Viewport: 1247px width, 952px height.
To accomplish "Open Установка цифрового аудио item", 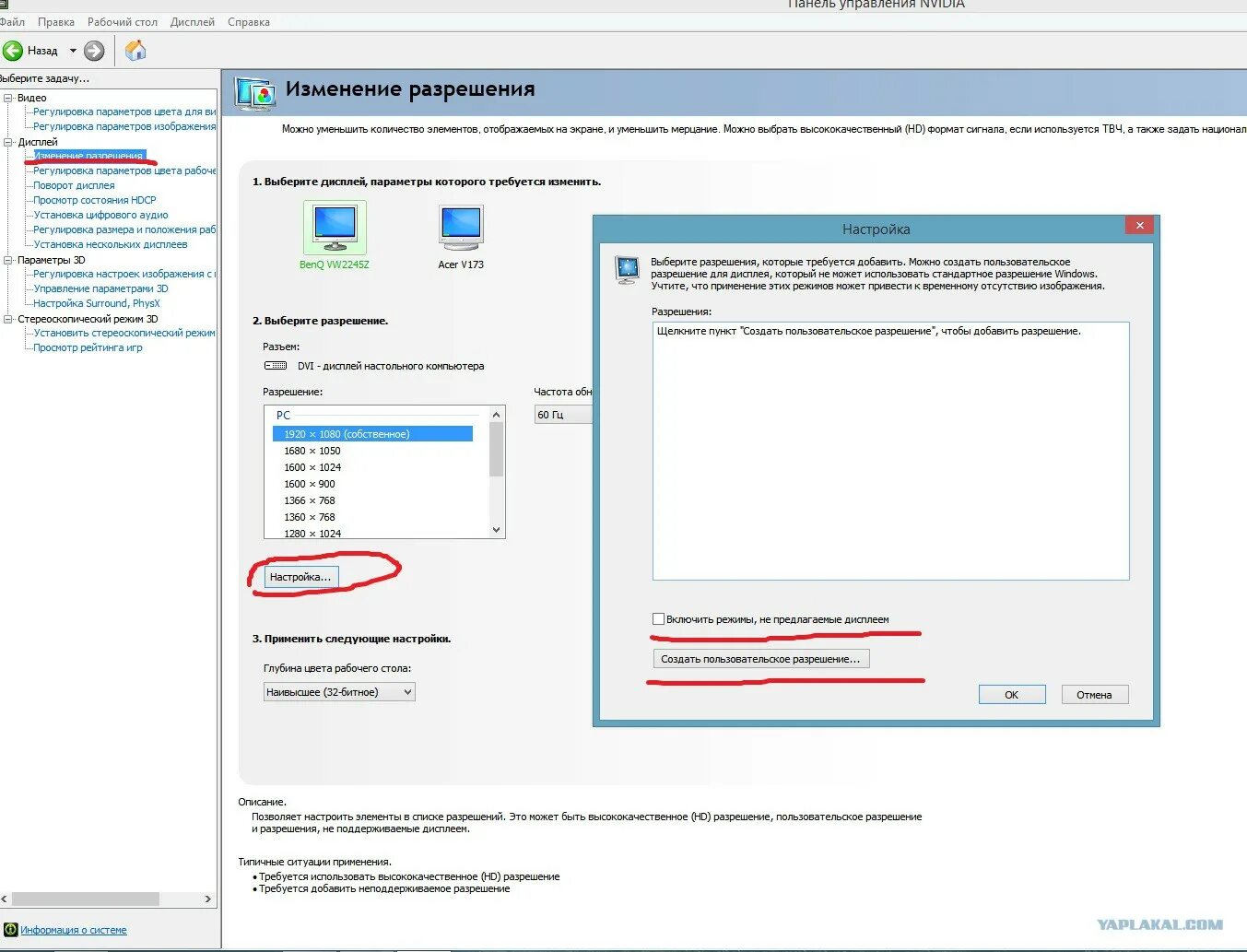I will (x=100, y=216).
